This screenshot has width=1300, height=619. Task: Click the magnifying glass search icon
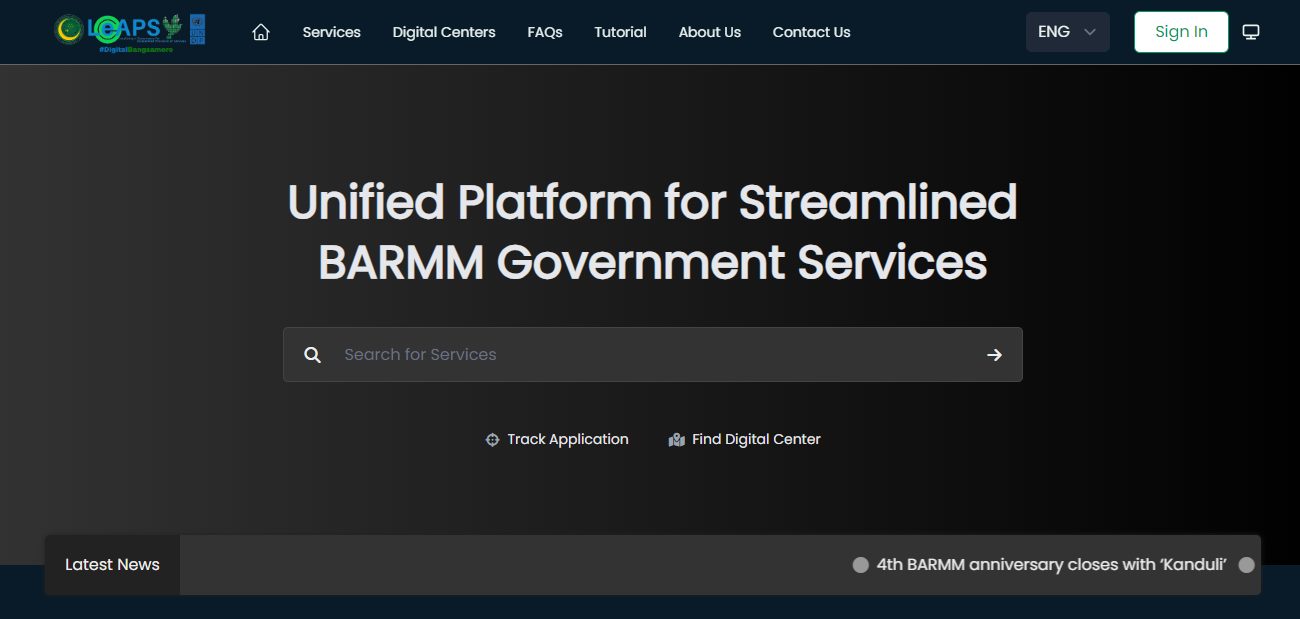coord(312,354)
